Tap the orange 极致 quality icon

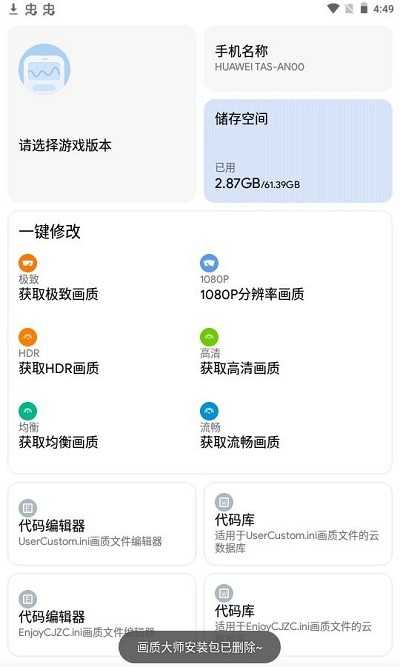tap(28, 263)
